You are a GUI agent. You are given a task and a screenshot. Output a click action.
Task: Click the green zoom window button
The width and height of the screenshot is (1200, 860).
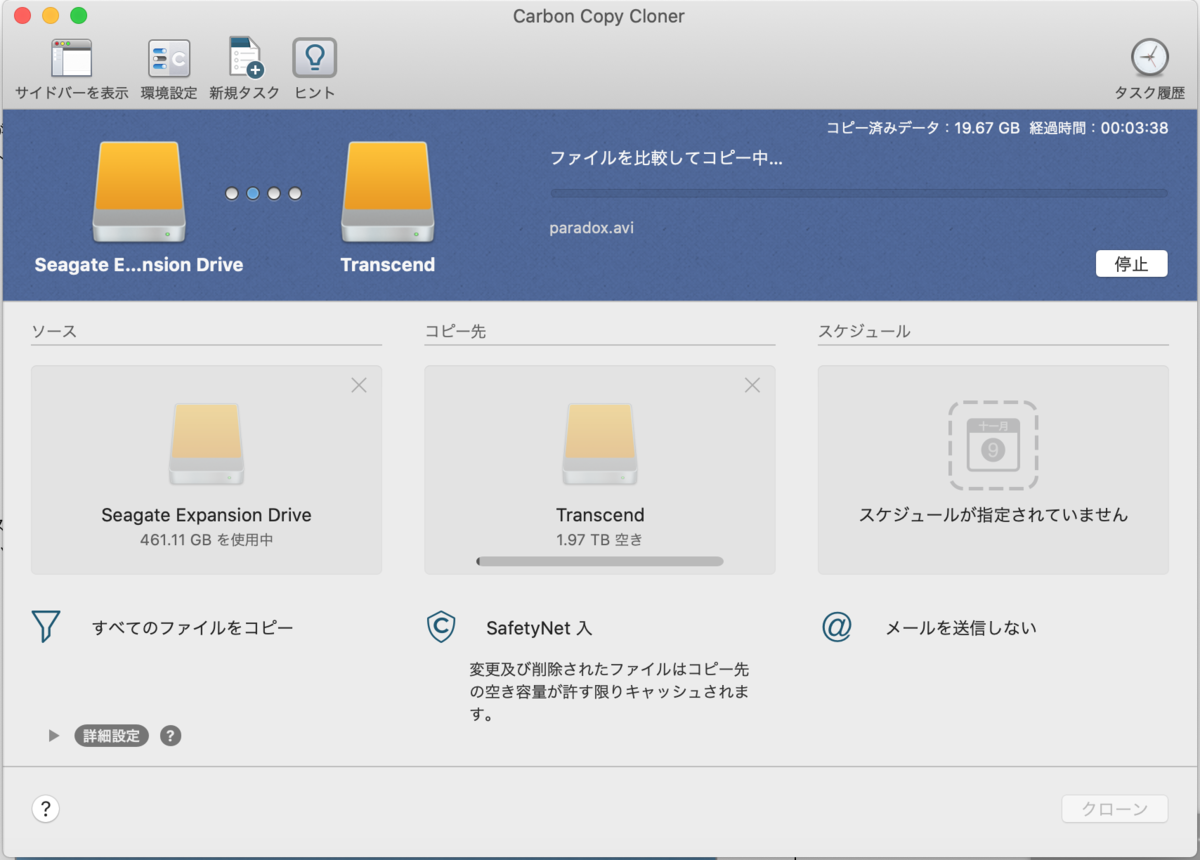point(78,16)
